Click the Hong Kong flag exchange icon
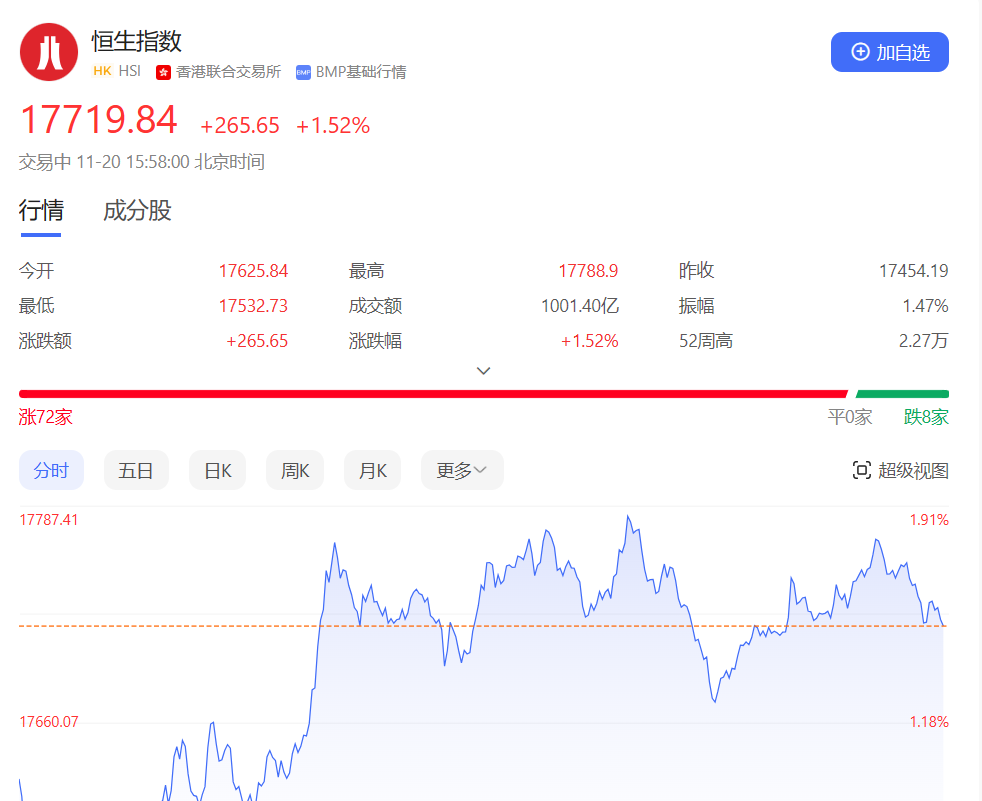The width and height of the screenshot is (982, 801). point(163,73)
